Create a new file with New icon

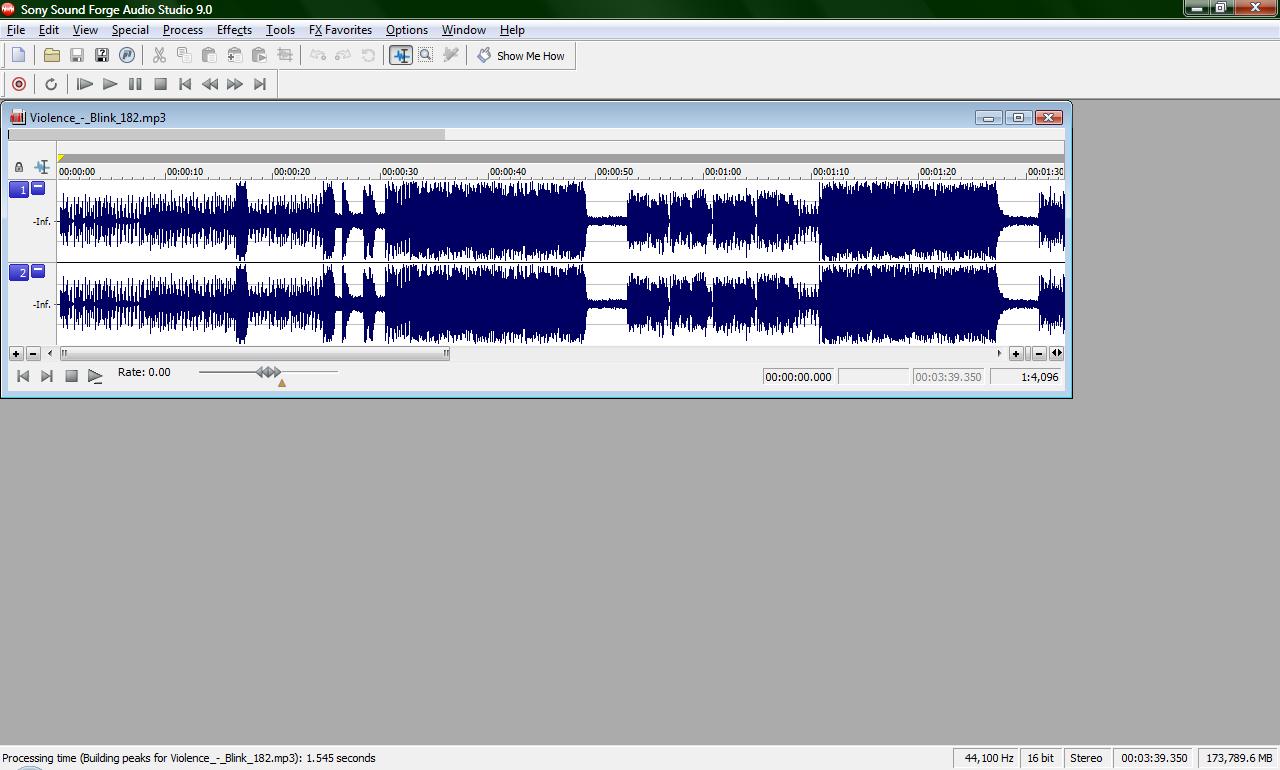pos(19,56)
